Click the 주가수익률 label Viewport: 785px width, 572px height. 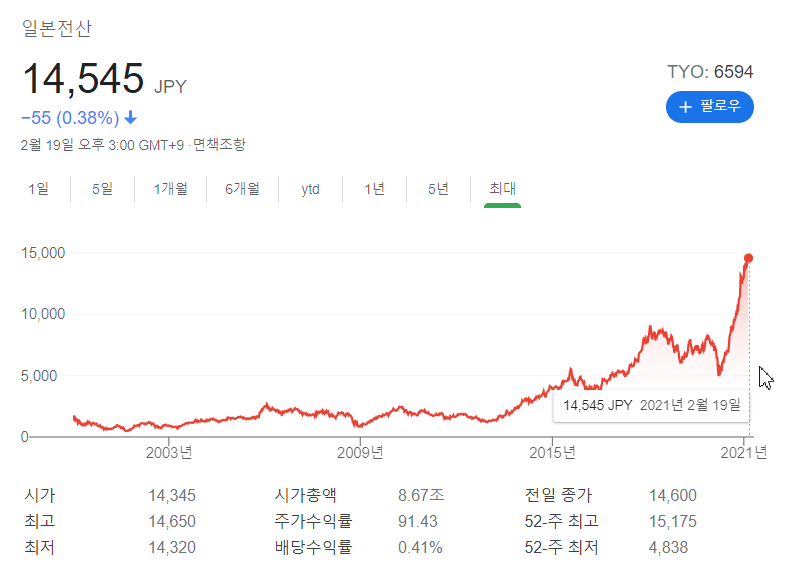[x=313, y=521]
